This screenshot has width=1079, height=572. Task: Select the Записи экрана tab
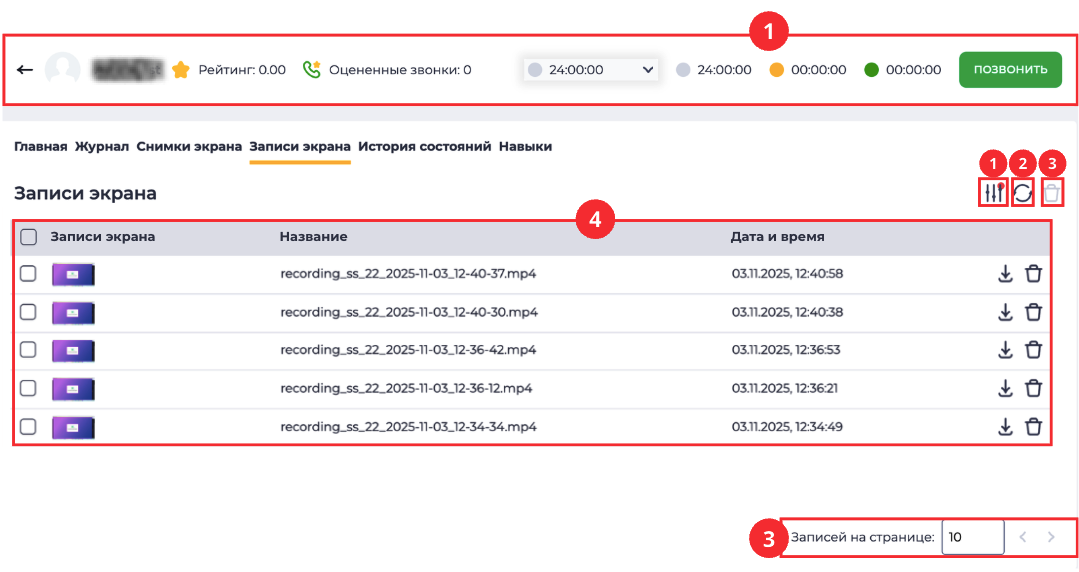click(300, 147)
